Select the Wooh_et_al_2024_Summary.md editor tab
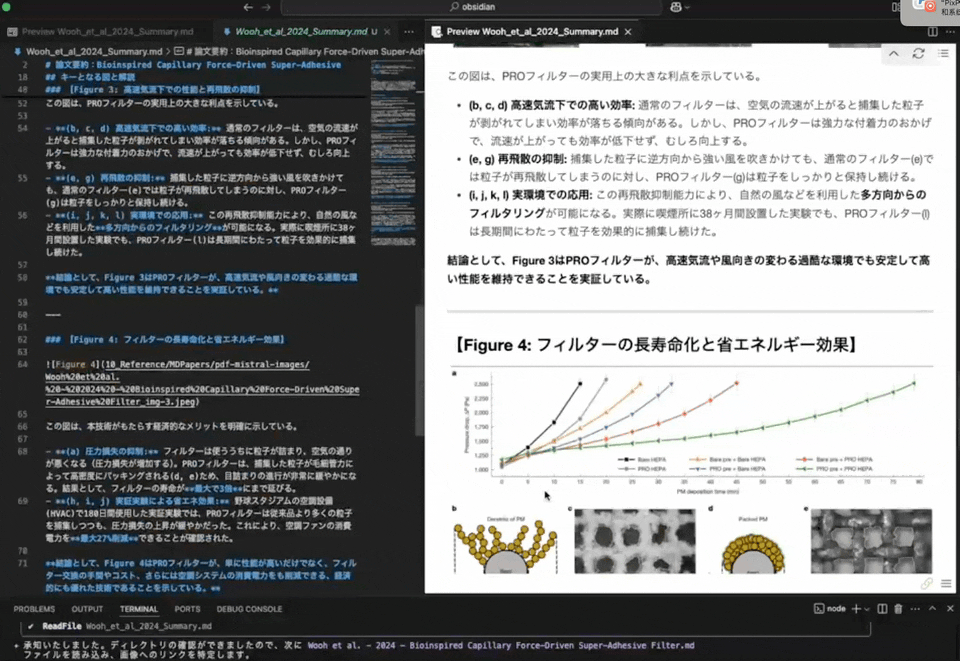960x661 pixels. tap(299, 31)
